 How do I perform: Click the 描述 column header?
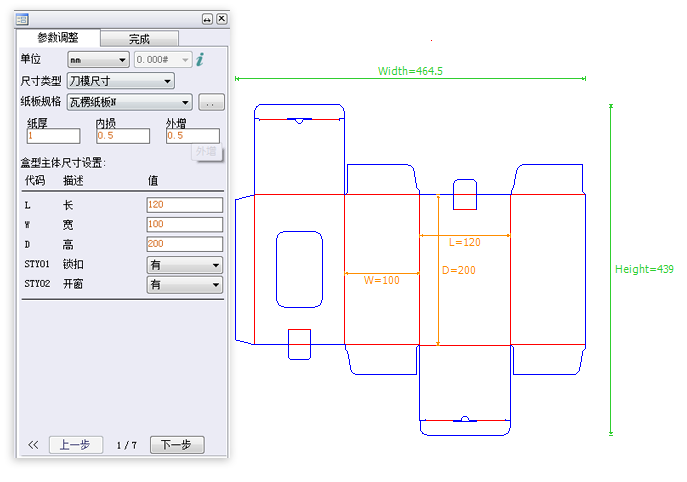[x=73, y=180]
